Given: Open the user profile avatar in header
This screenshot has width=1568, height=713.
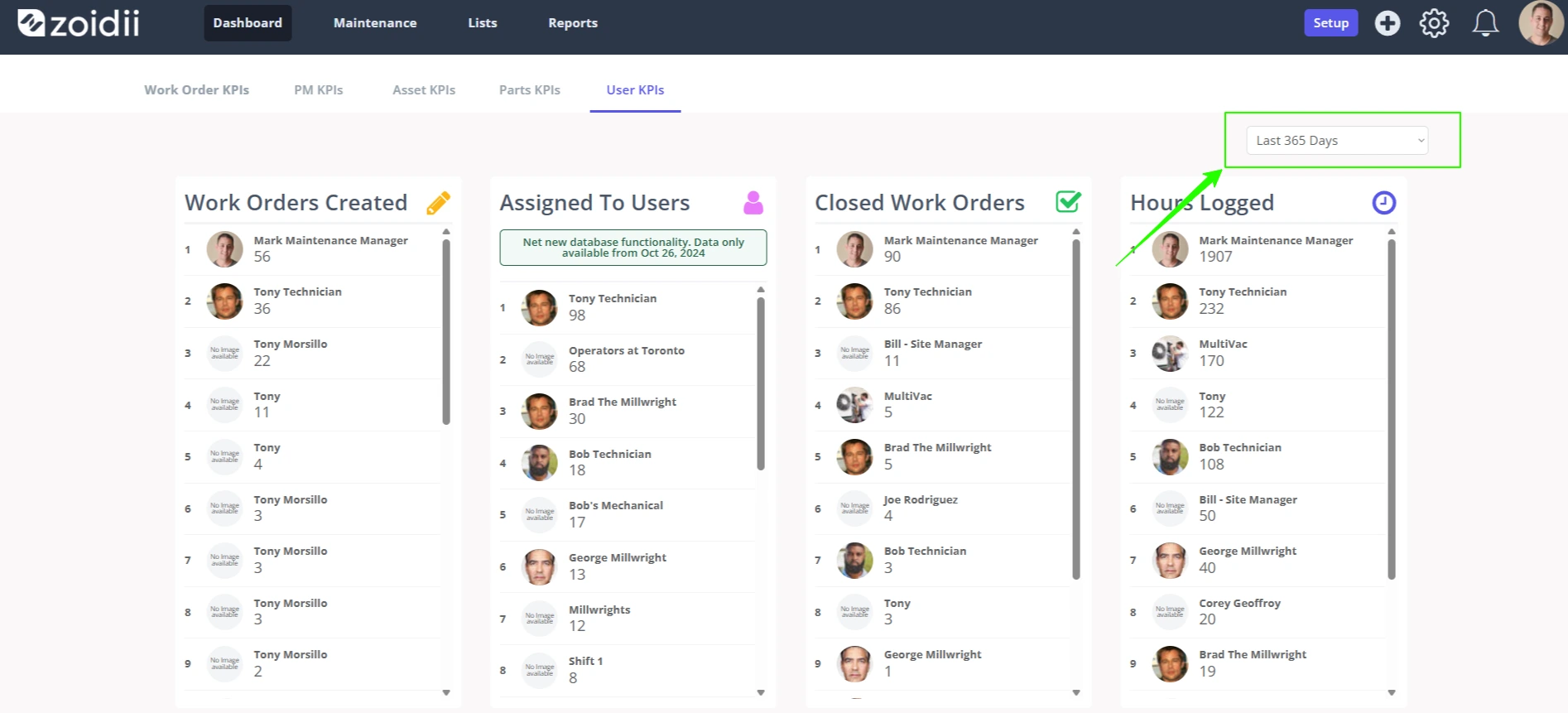Looking at the screenshot, I should [x=1541, y=23].
